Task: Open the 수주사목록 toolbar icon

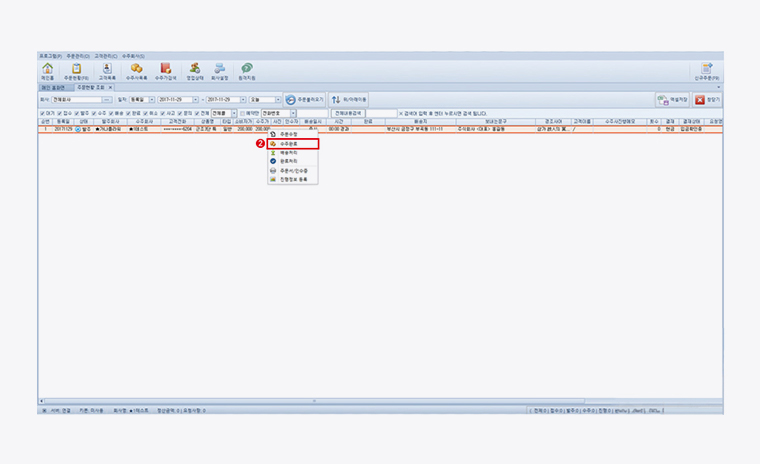Action: pyautogui.click(x=136, y=70)
